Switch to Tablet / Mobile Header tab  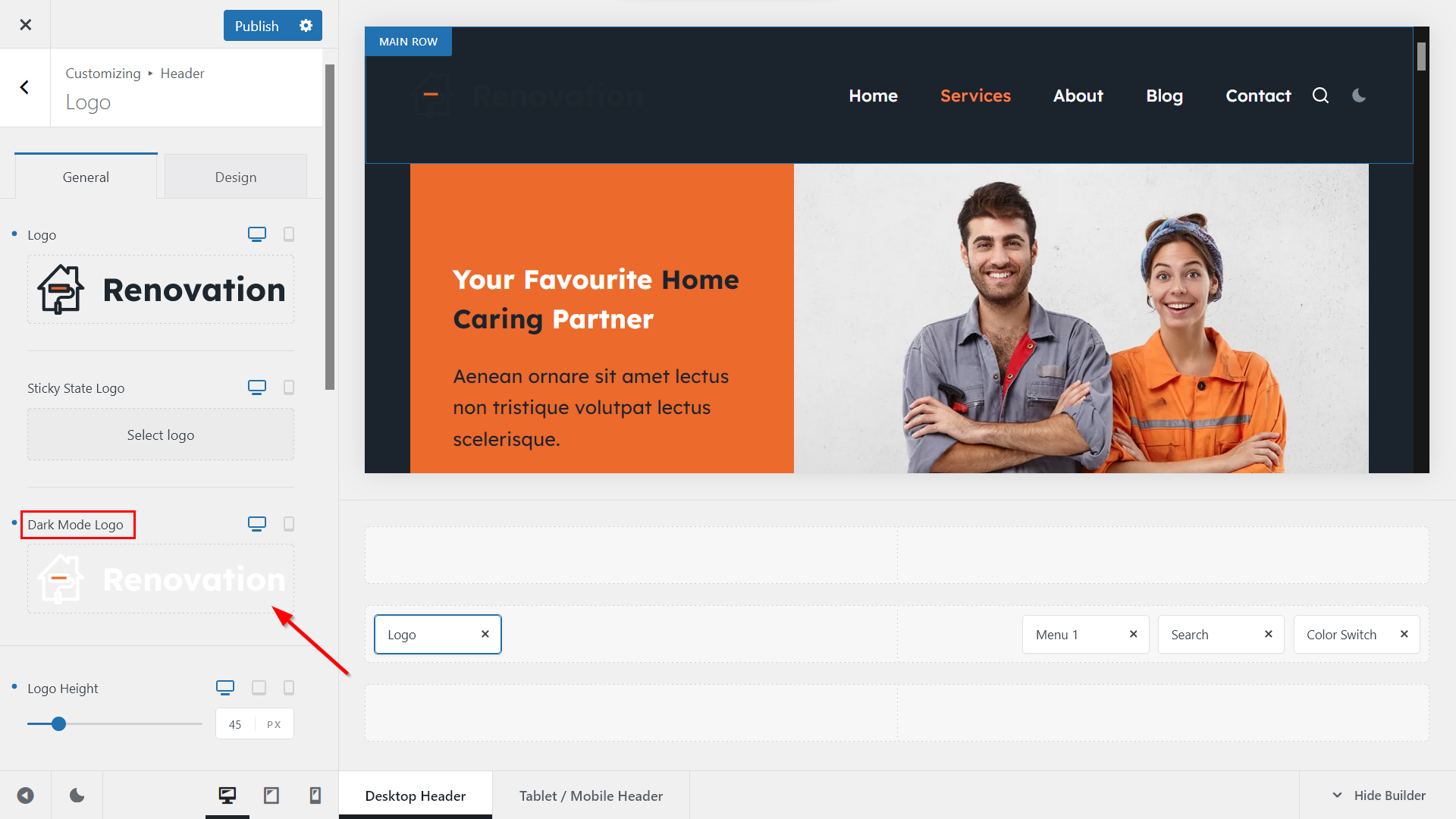click(x=590, y=795)
